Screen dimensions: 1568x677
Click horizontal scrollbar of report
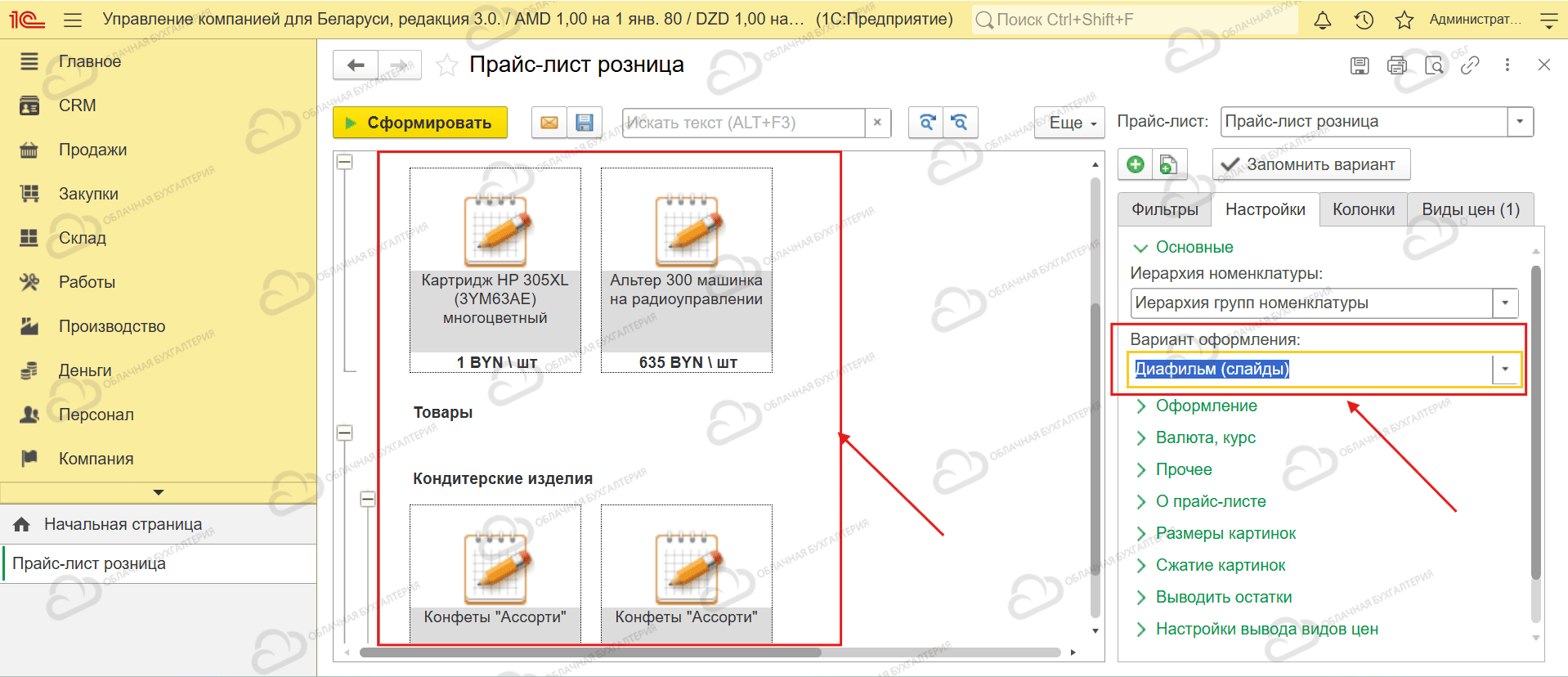(x=590, y=652)
